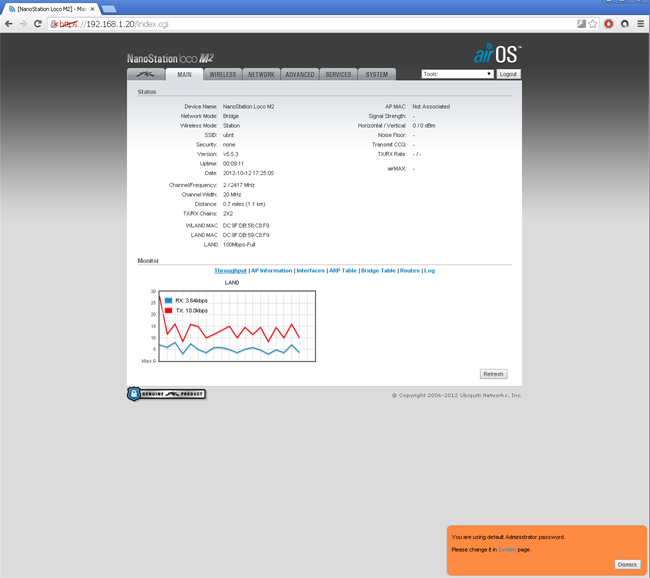
Task: Click the Refresh button
Action: coord(493,374)
